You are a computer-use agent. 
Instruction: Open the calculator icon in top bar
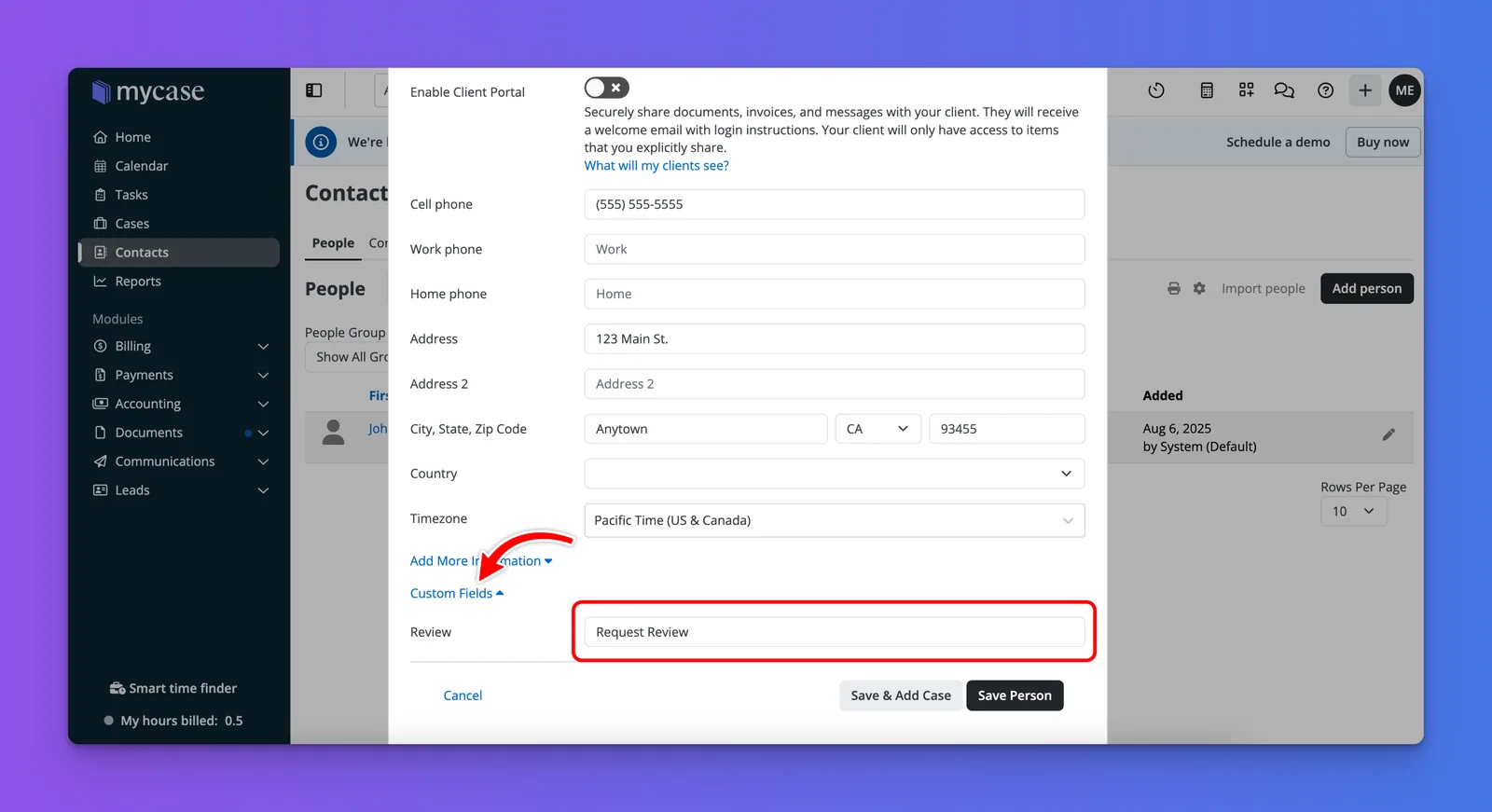[x=1207, y=90]
